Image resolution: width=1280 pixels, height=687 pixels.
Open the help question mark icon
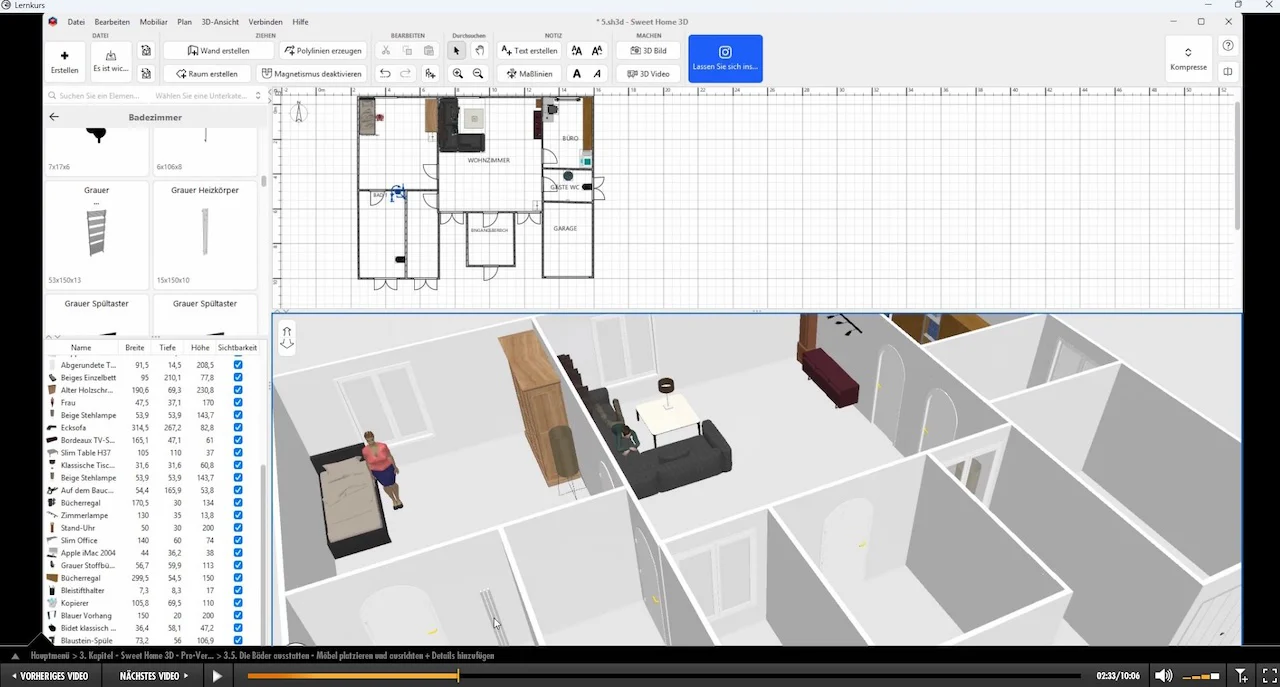coord(1228,46)
